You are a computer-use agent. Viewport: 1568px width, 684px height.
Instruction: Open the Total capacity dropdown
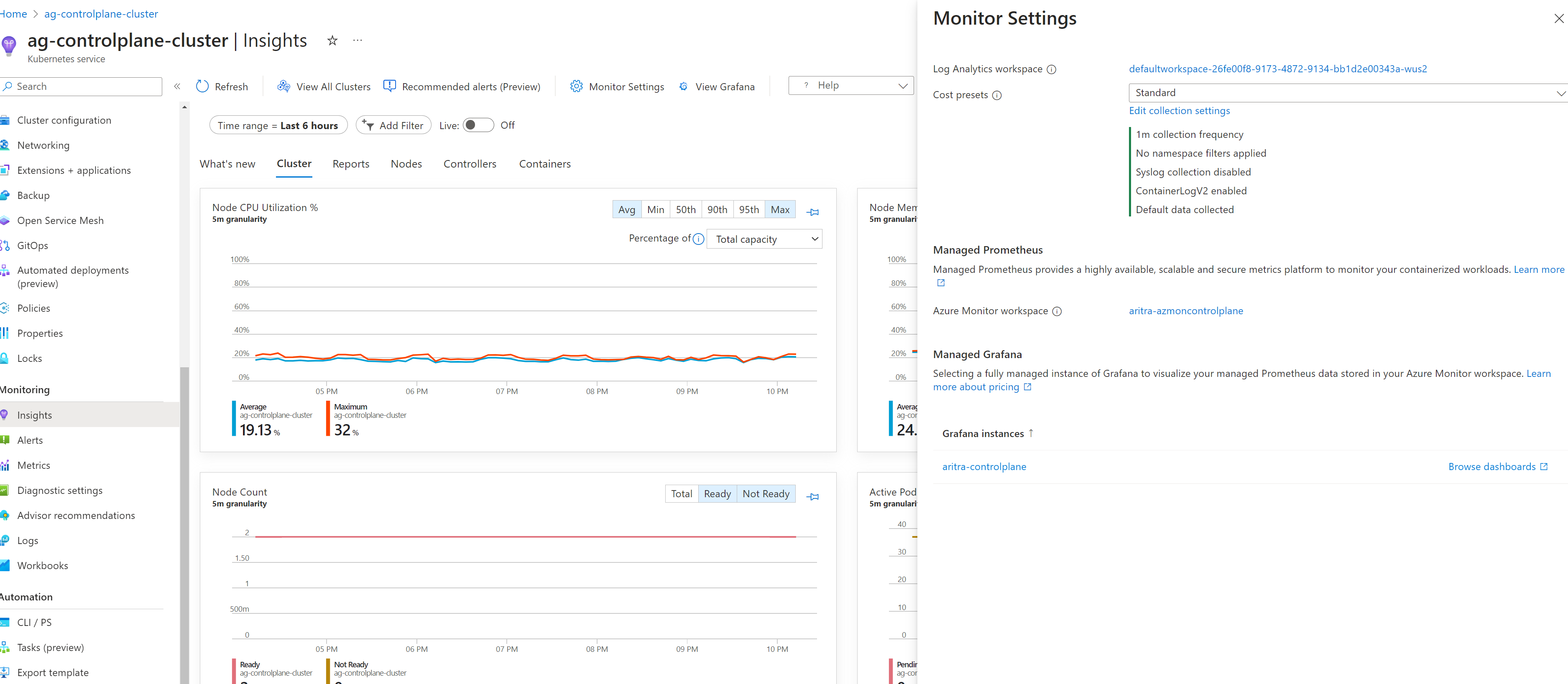764,239
